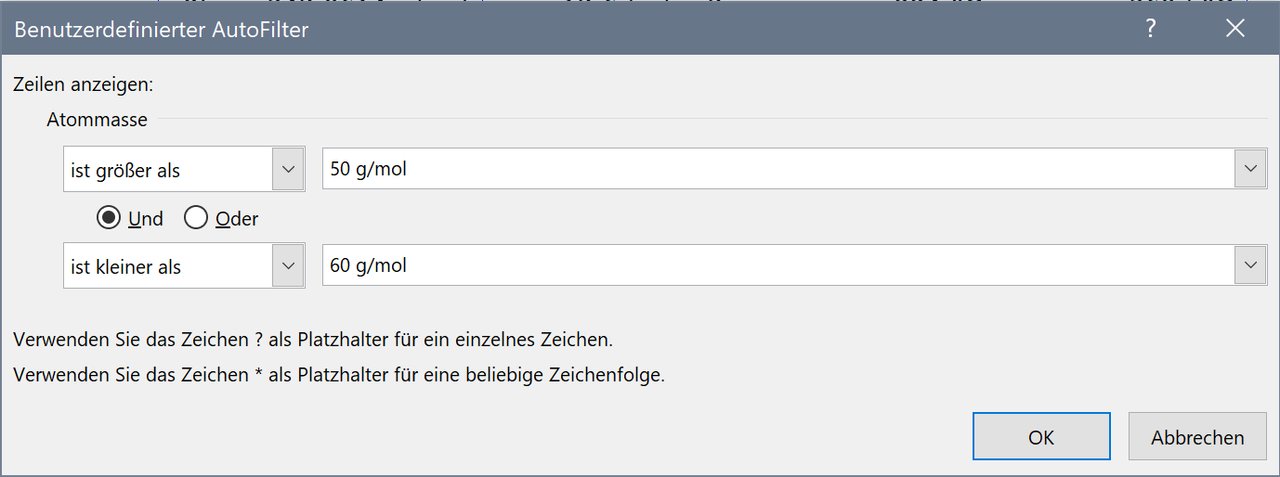Open the dialog help question mark
The width and height of the screenshot is (1280, 477).
click(x=1152, y=29)
